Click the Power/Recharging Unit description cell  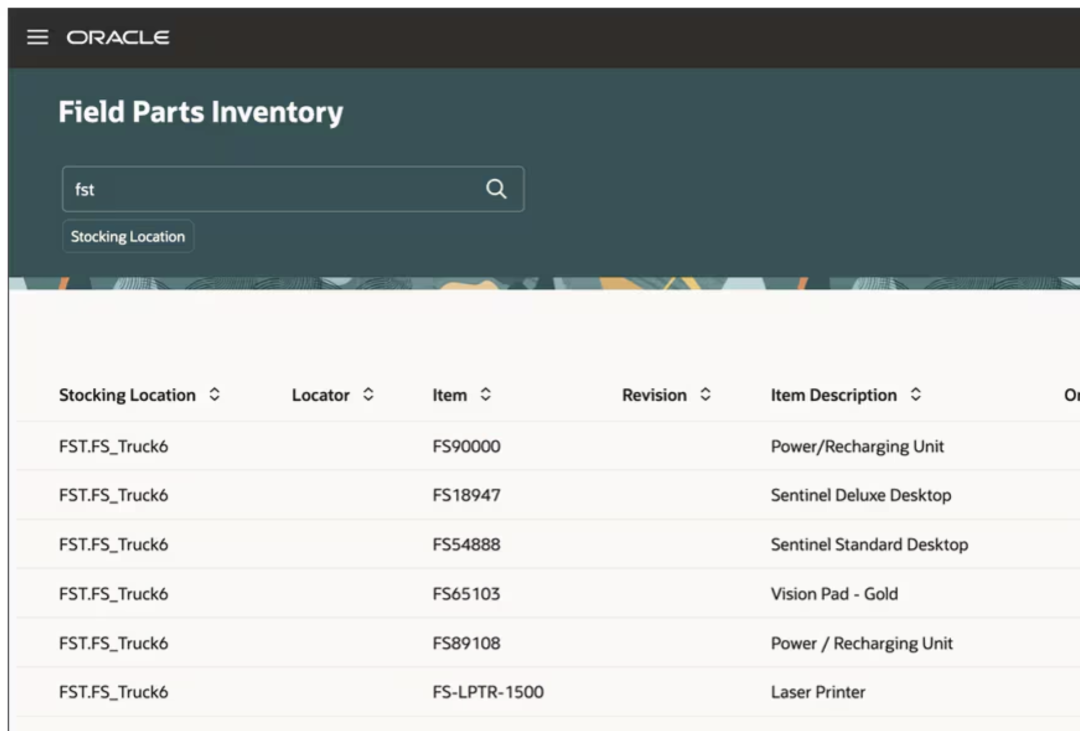click(857, 446)
